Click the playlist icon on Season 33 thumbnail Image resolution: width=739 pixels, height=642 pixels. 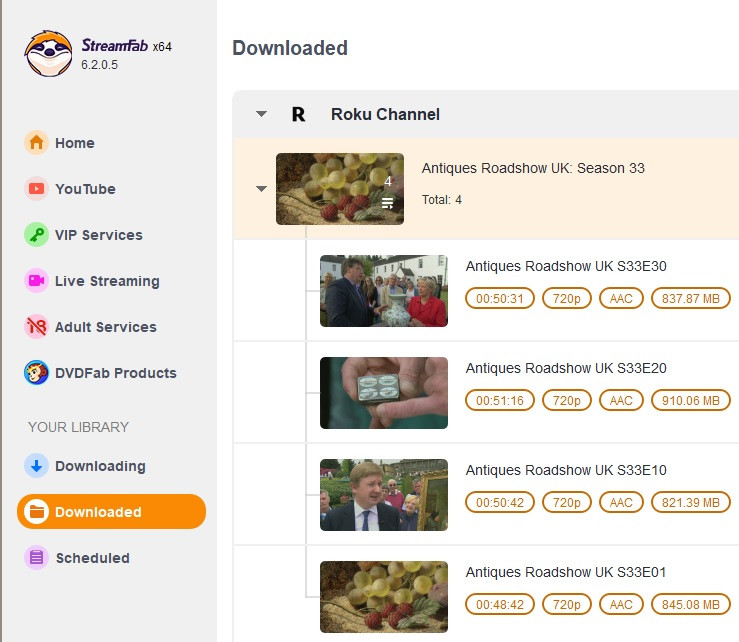click(x=387, y=203)
